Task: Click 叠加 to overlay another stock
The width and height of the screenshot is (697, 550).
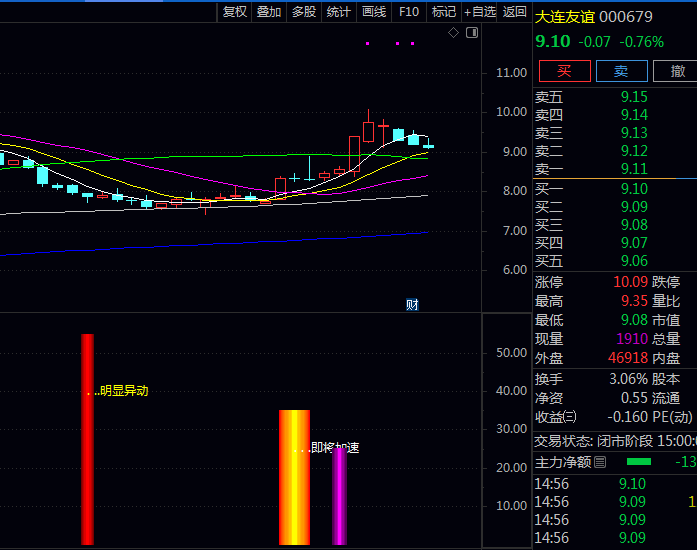Action: [x=268, y=12]
